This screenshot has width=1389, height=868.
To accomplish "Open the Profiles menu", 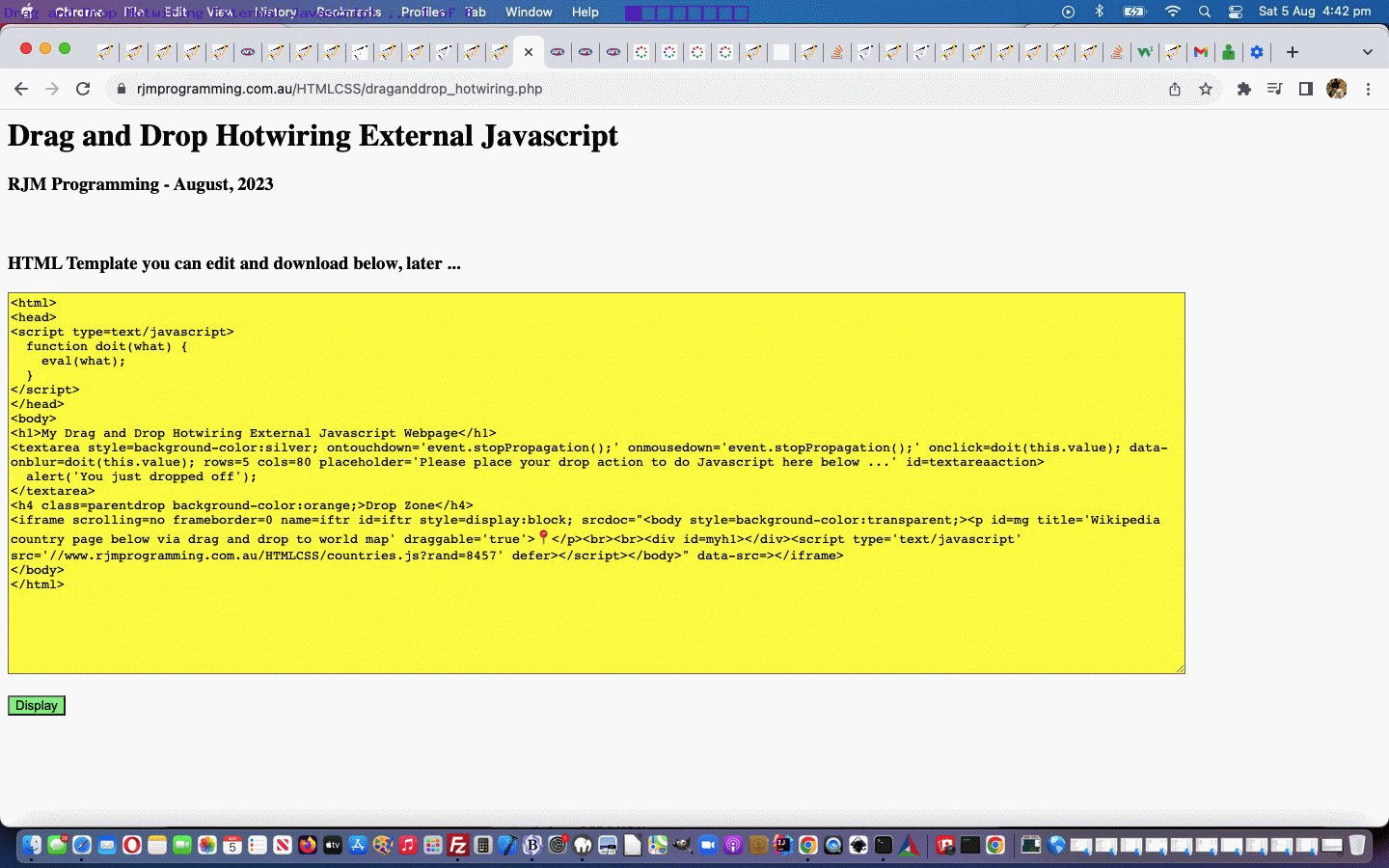I will [x=423, y=12].
